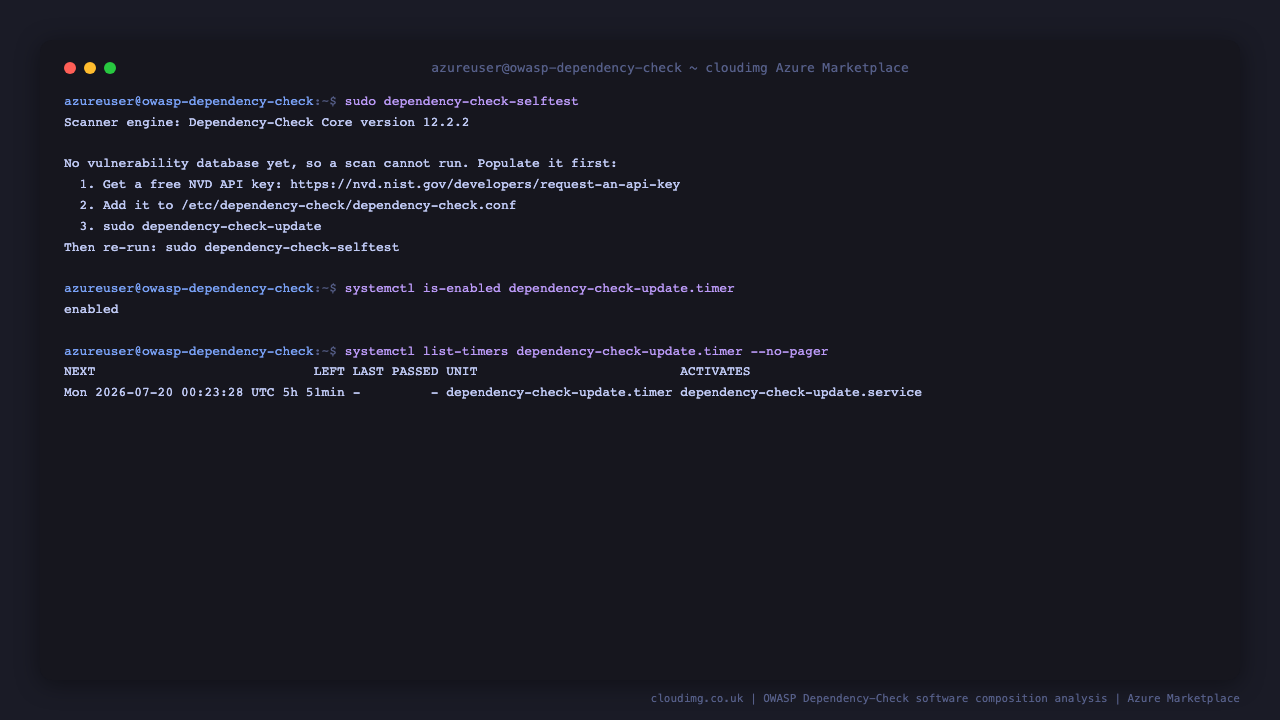
Task: Click the LEFT column header
Action: click(329, 372)
